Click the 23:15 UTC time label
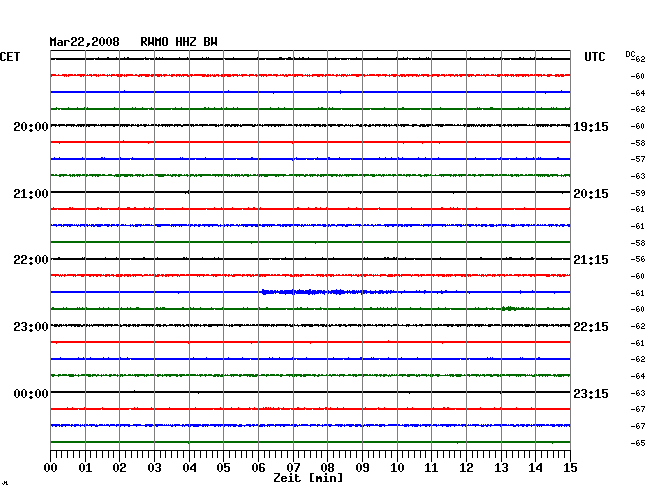The image size is (650, 494). [591, 393]
